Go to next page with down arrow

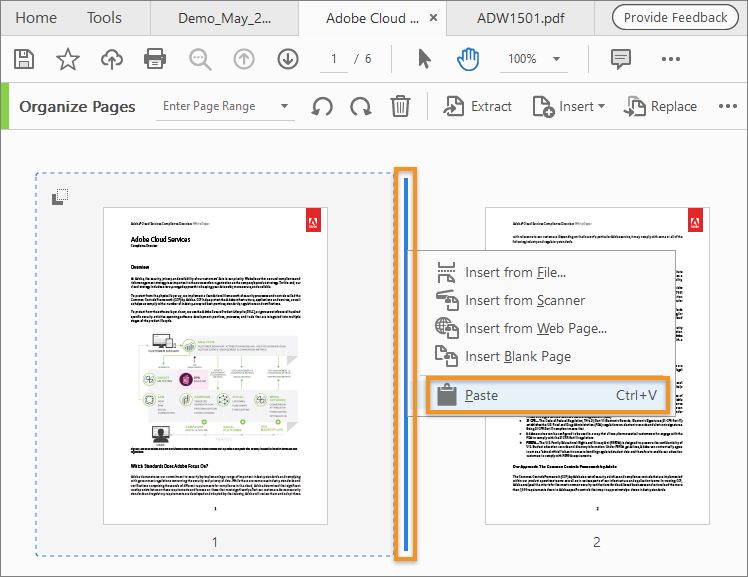pos(288,59)
